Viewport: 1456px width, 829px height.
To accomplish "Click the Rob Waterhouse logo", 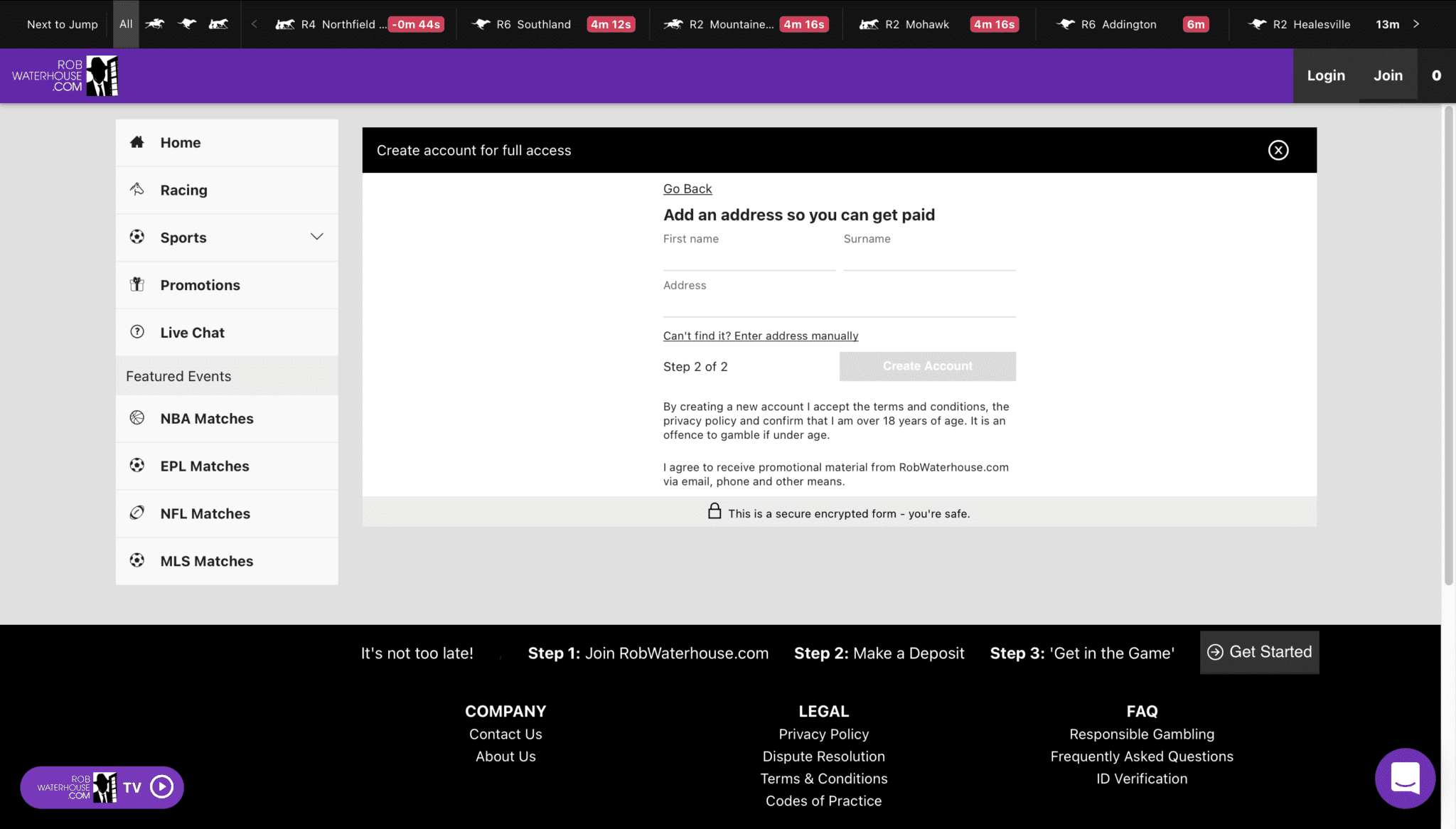I will [65, 75].
